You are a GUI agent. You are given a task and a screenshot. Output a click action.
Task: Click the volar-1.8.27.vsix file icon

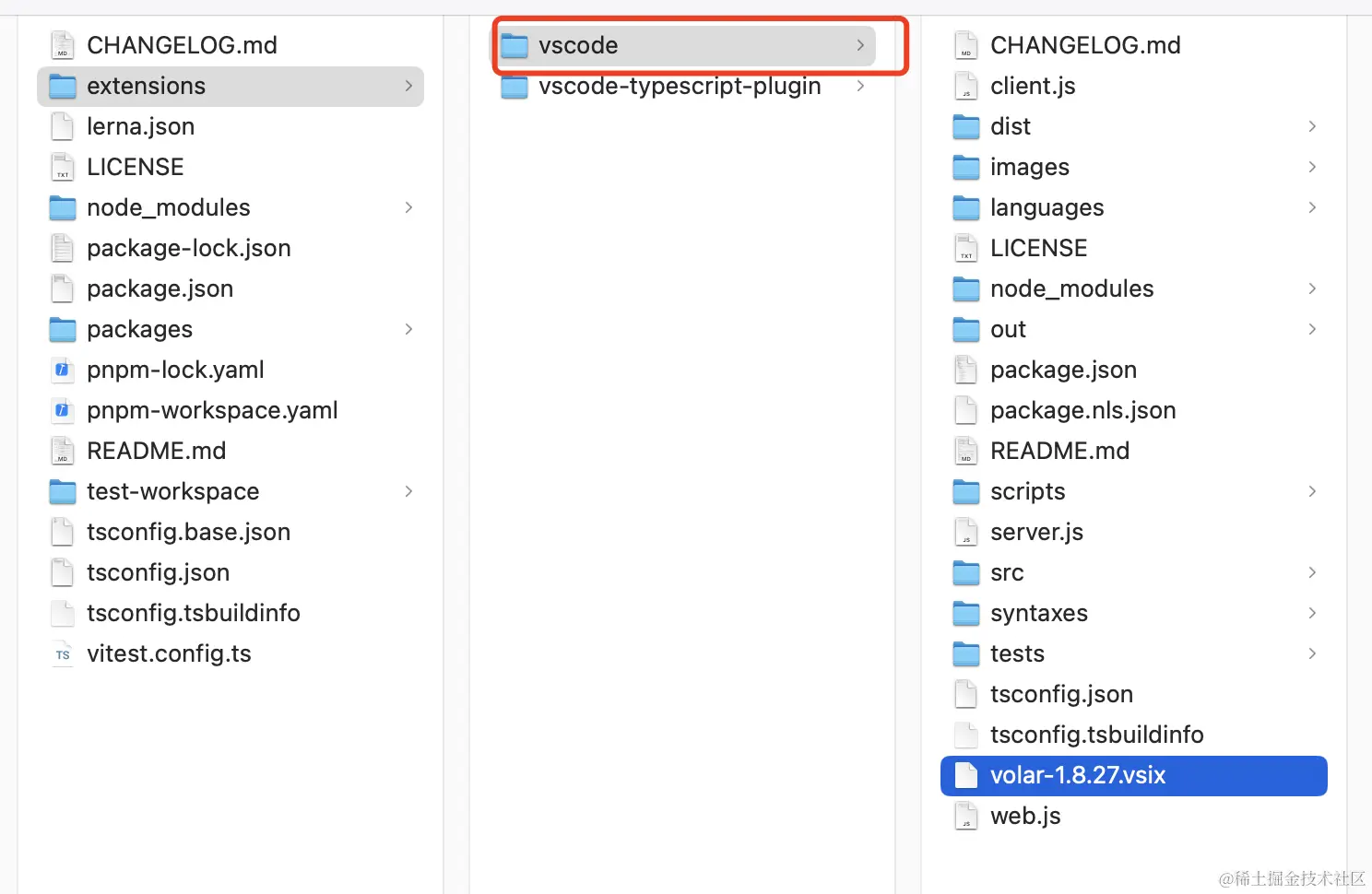[965, 776]
